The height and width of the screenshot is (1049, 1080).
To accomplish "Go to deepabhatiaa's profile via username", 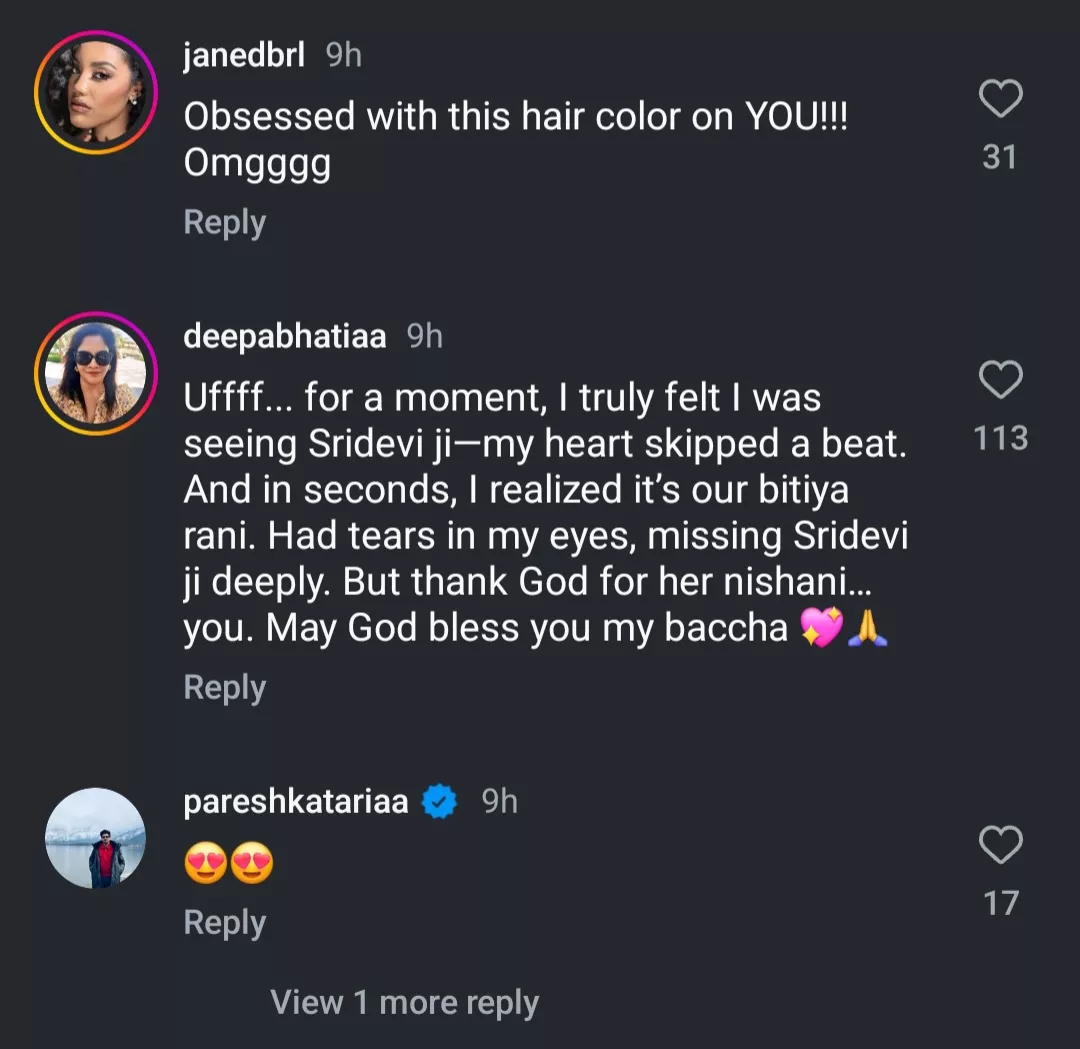I will (285, 337).
